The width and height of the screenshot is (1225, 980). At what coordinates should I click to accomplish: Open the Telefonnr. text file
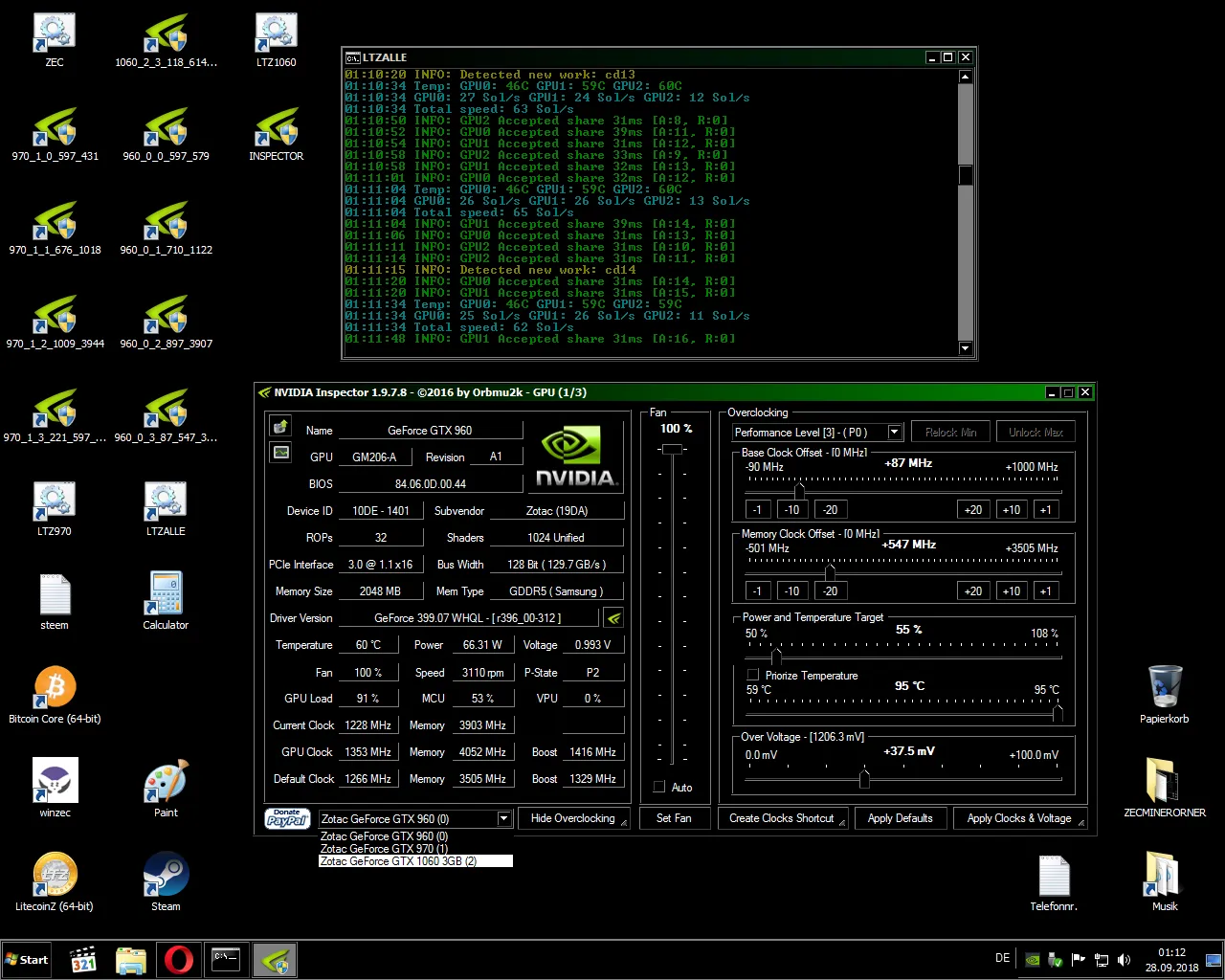click(x=1054, y=883)
